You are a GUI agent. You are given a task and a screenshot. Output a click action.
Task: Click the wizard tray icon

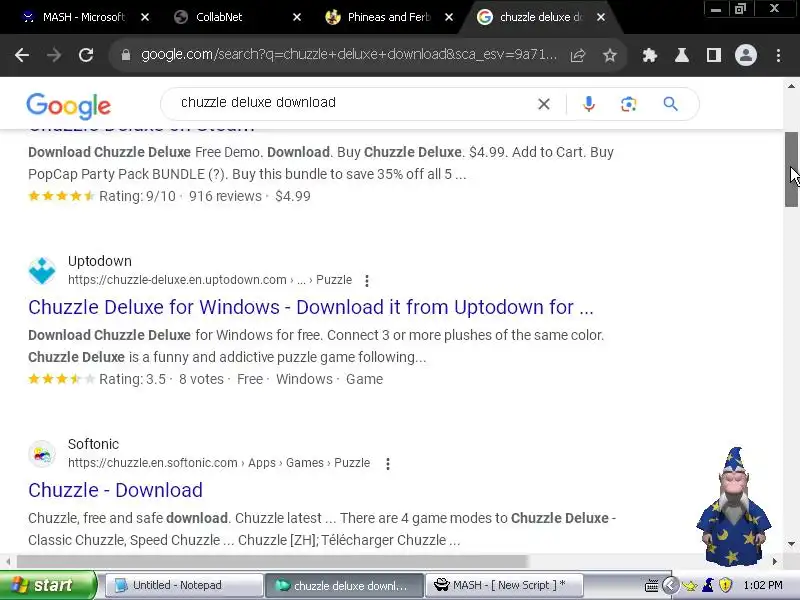pyautogui.click(x=708, y=585)
